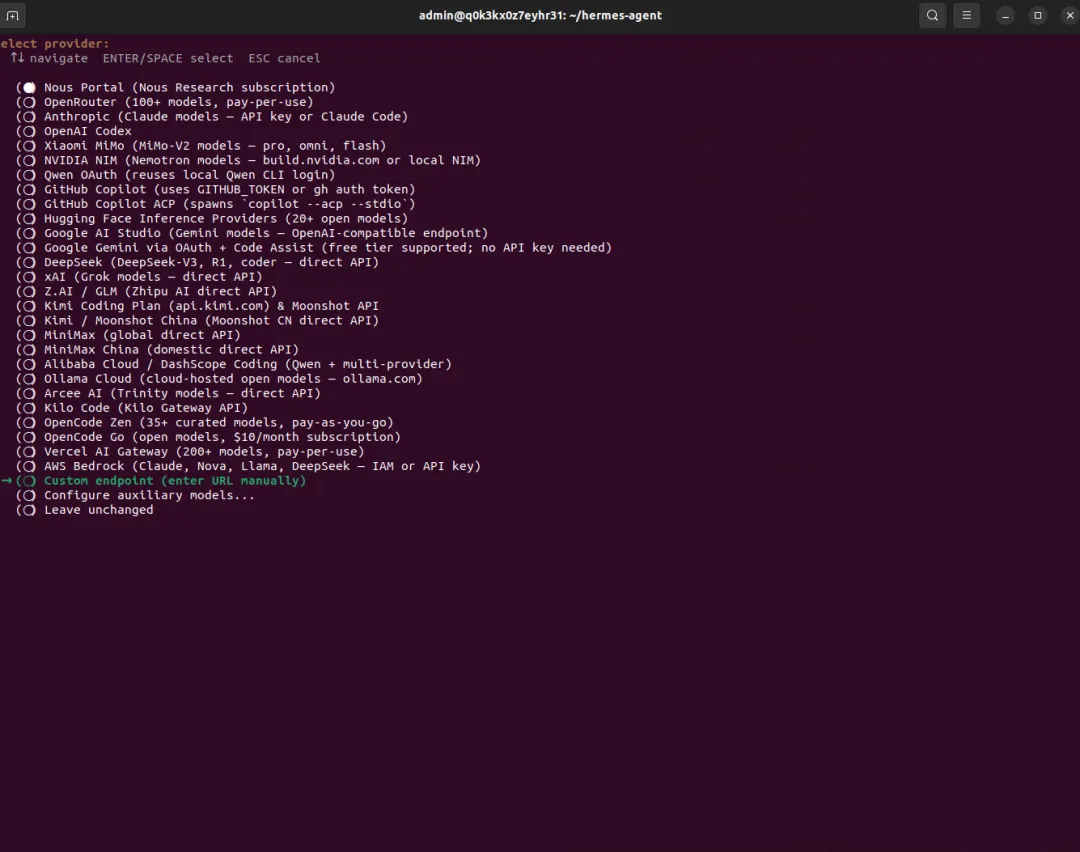1080x852 pixels.
Task: Click Kilo Code Gateway API entry
Action: 146,408
